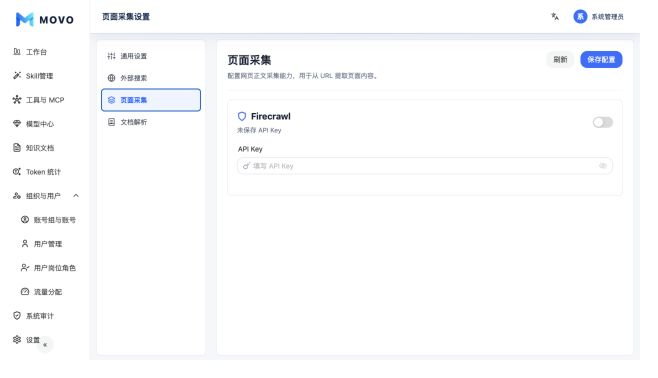Open 工具与 MCP in sidebar
The width and height of the screenshot is (658, 378).
tap(39, 100)
